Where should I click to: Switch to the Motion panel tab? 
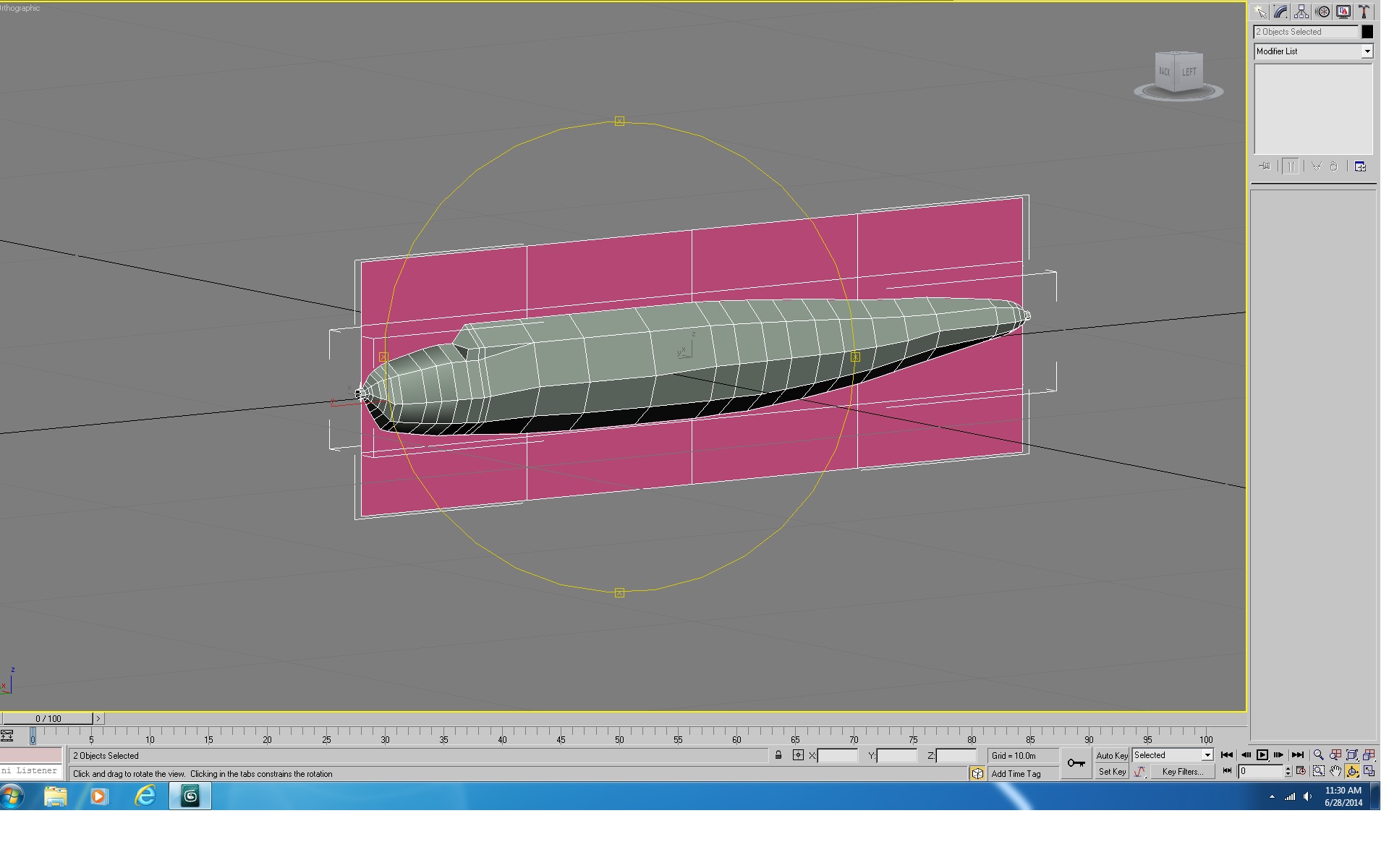(x=1322, y=12)
